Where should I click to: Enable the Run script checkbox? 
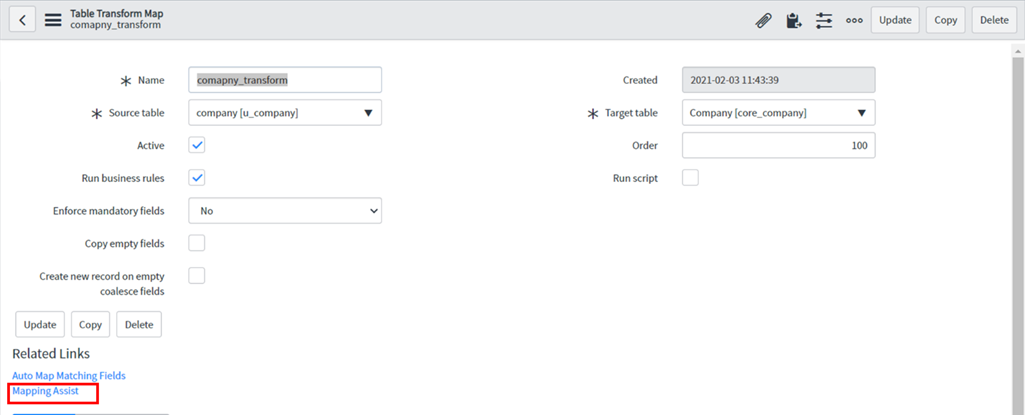click(x=690, y=178)
